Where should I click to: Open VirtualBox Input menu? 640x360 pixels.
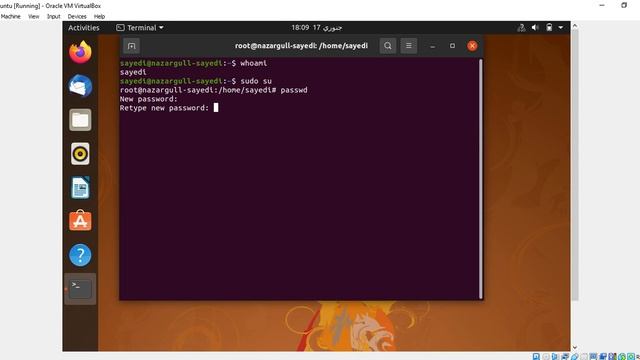pos(53,16)
